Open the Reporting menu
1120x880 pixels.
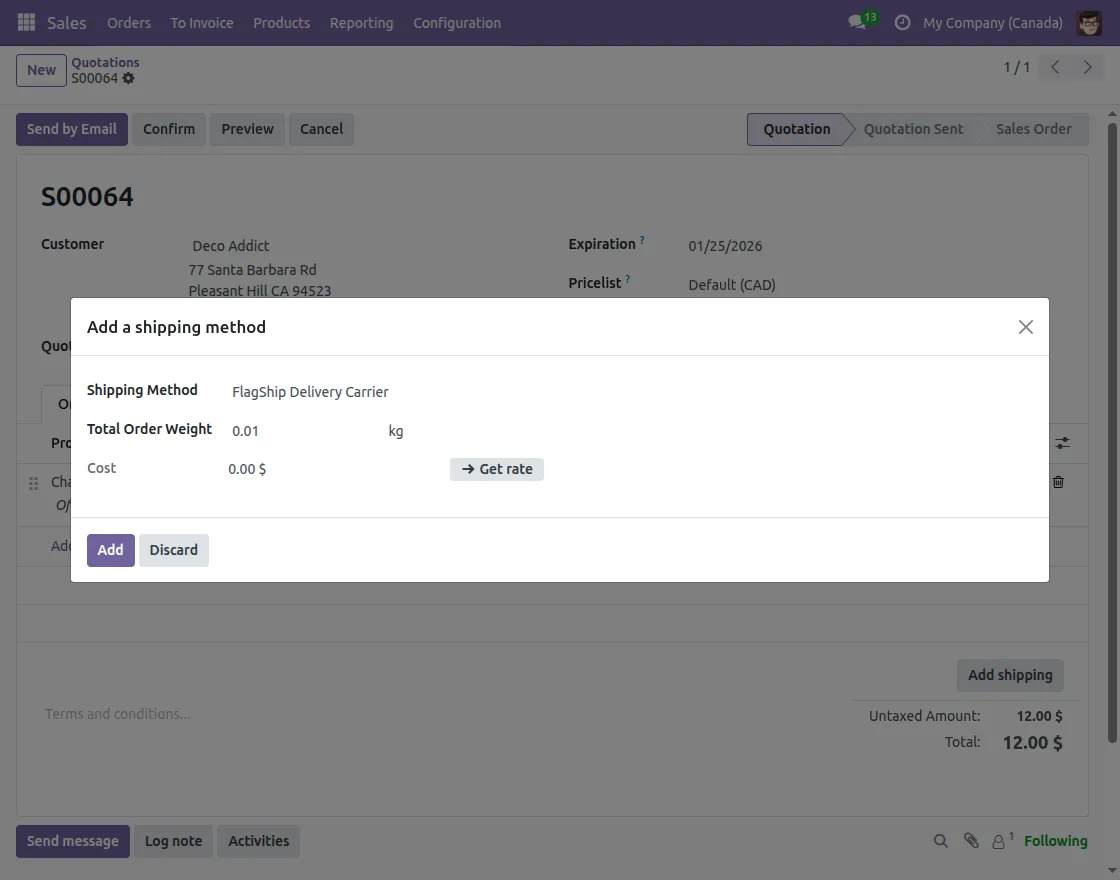click(361, 22)
